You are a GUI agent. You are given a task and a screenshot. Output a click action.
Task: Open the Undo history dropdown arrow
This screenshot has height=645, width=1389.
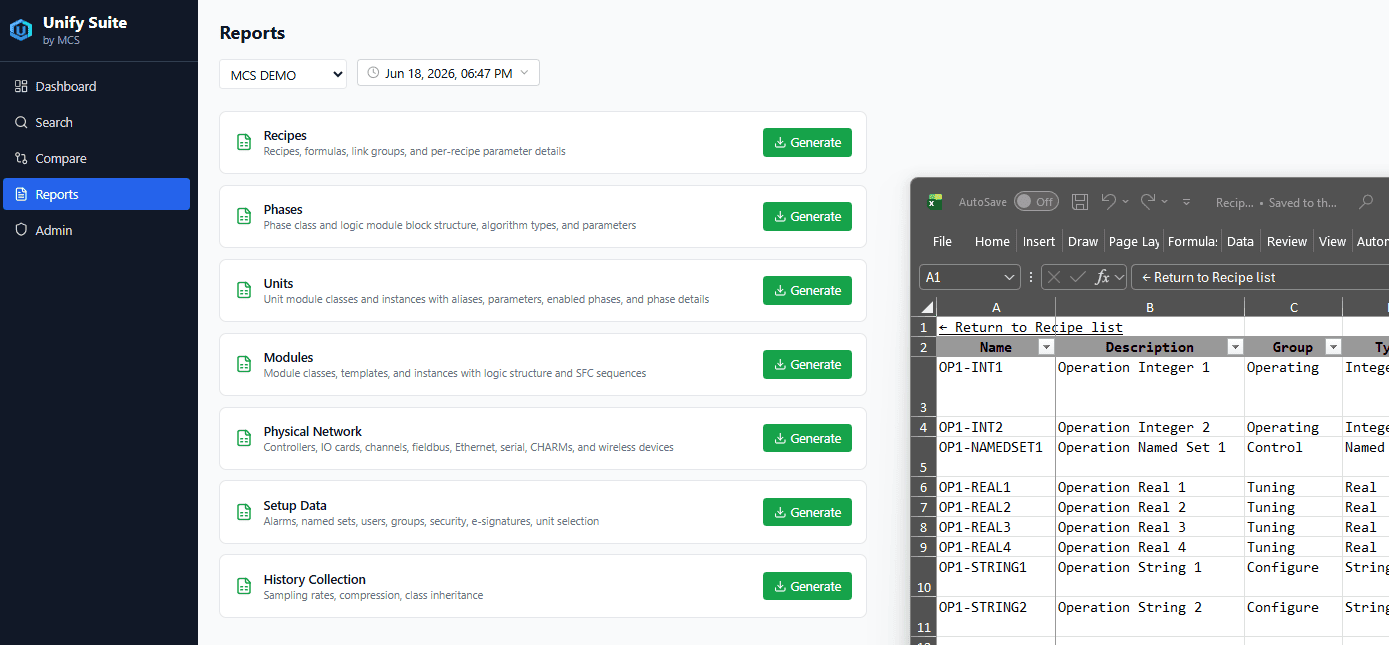coord(1125,201)
